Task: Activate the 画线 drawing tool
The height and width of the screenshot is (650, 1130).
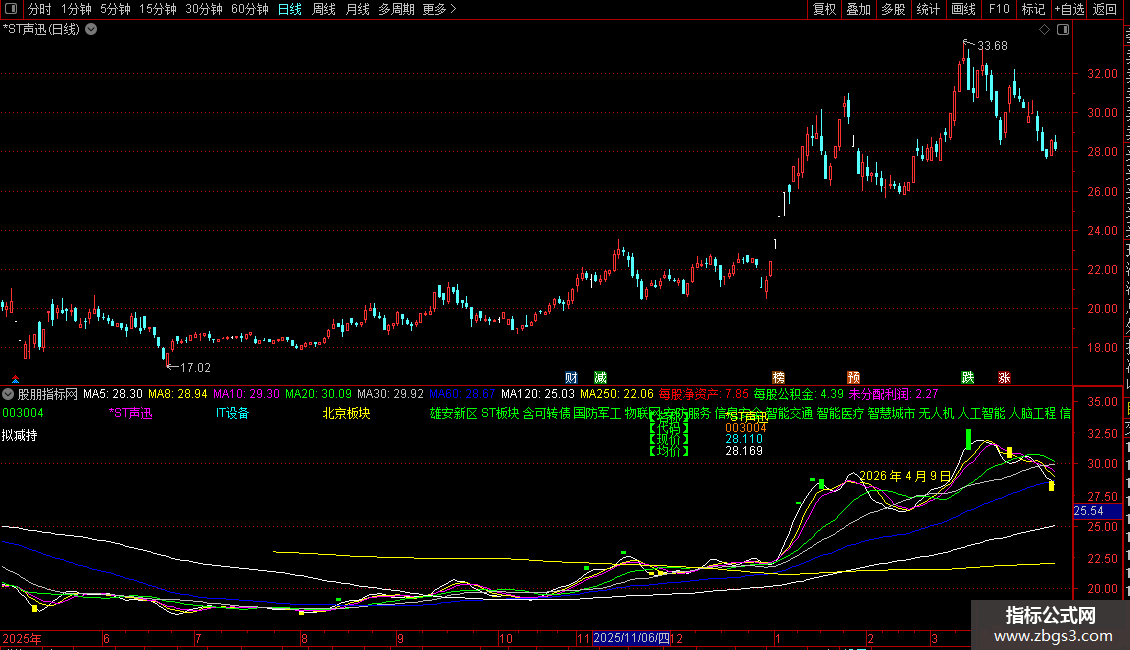Action: pyautogui.click(x=964, y=9)
